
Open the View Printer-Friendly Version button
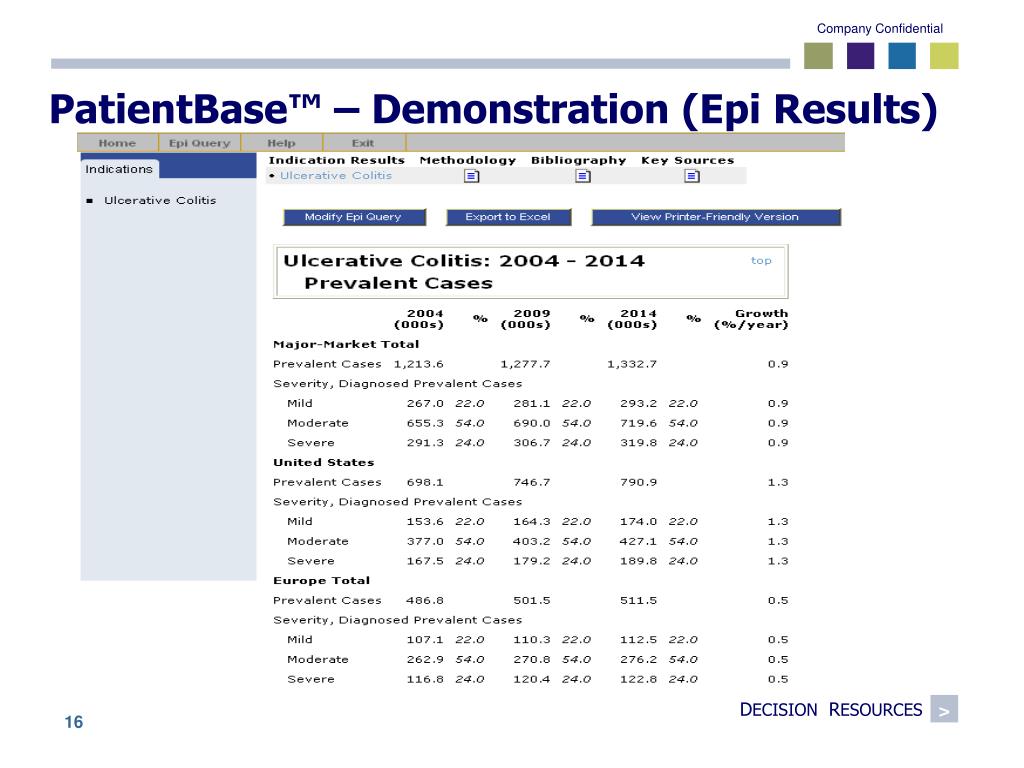[x=715, y=217]
